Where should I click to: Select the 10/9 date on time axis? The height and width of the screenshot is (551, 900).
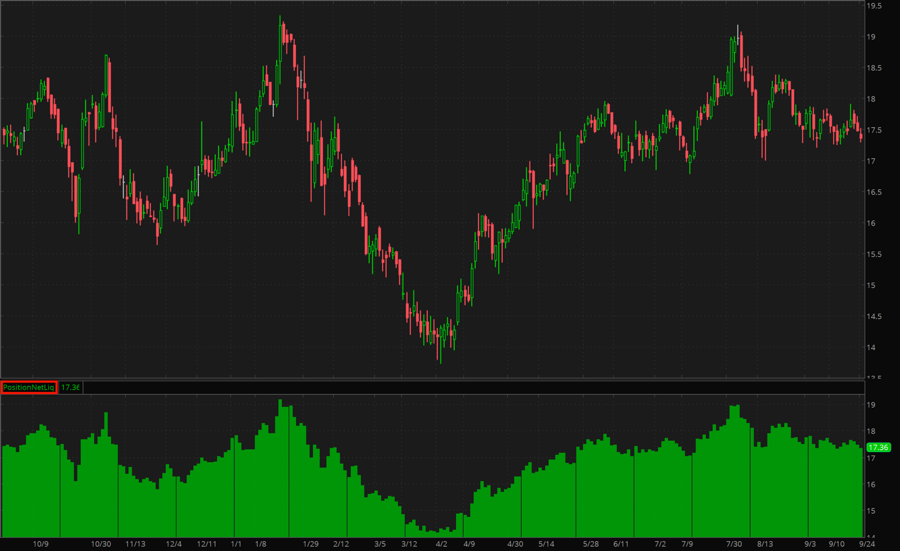click(x=41, y=544)
